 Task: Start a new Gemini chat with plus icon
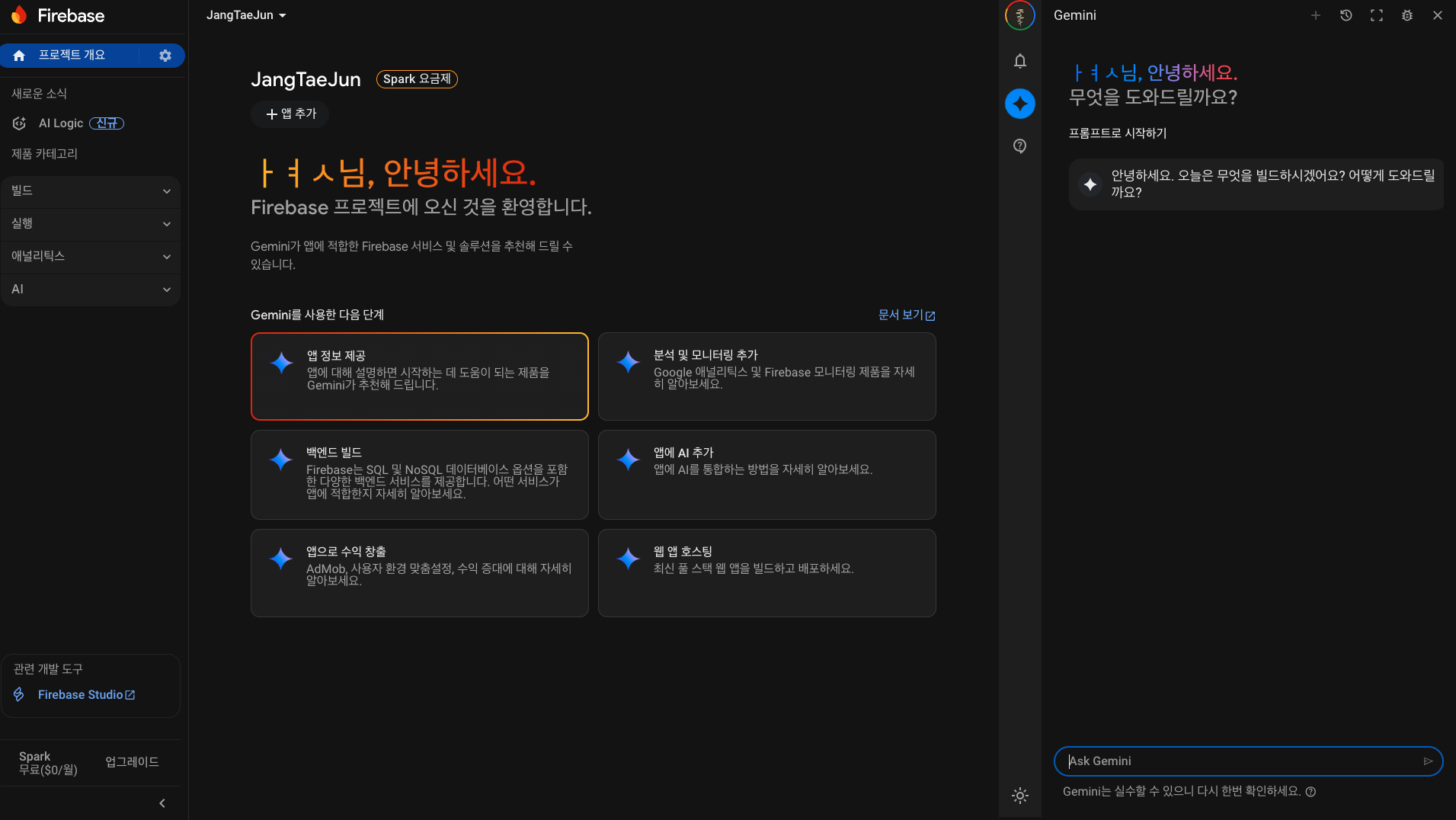(x=1316, y=15)
